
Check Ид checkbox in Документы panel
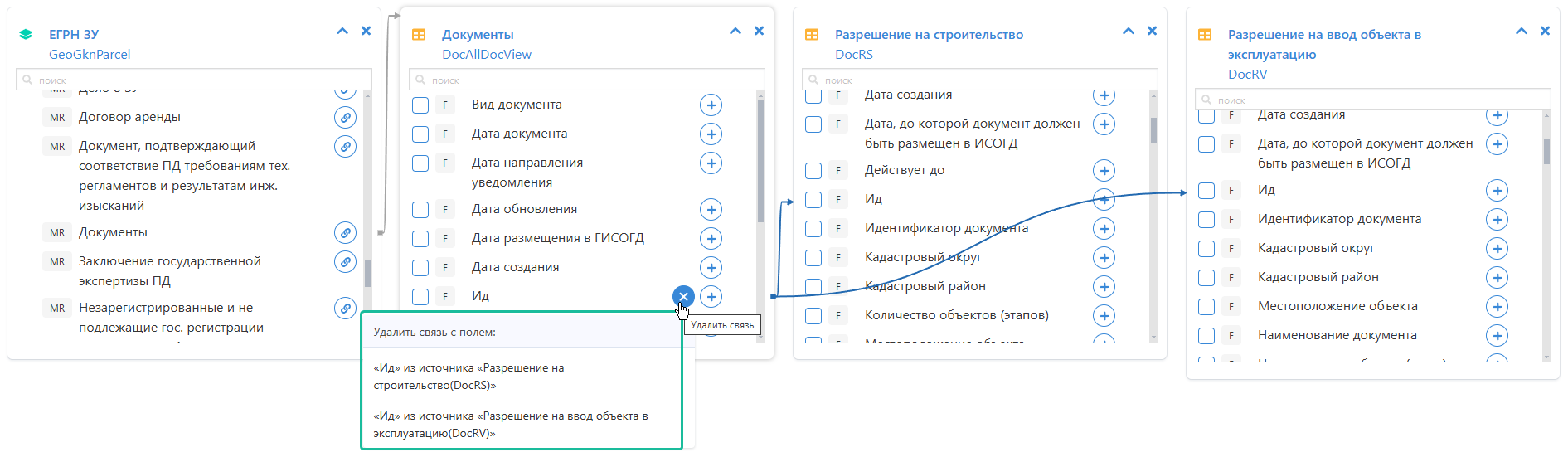click(420, 297)
